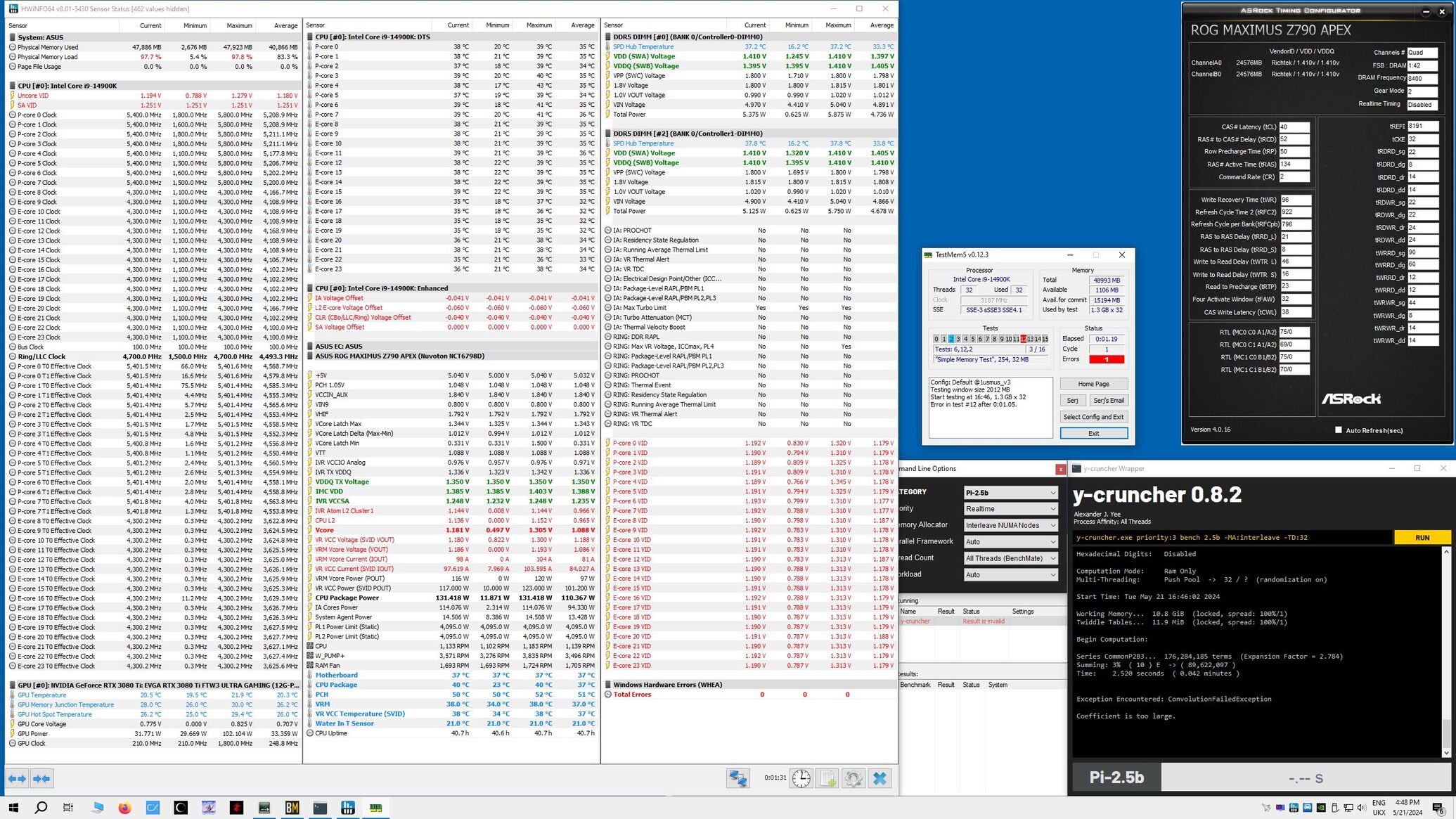Viewport: 1456px width, 819px height.
Task: Open Parallel Framework Auto dropdown
Action: coord(1010,542)
